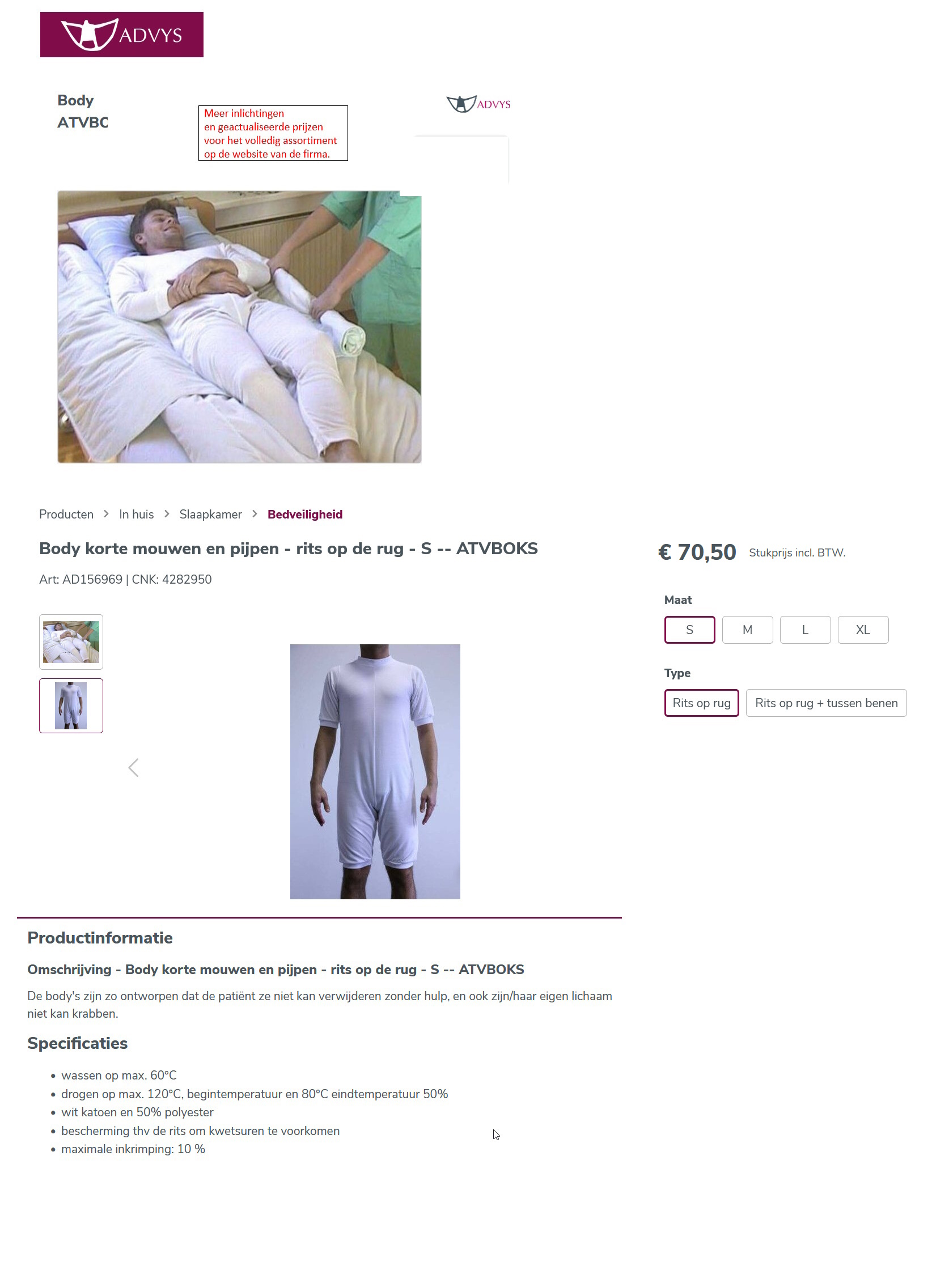This screenshot has width=949, height=1288.
Task: Click chevron after Producten breadcrumb
Action: click(x=106, y=515)
